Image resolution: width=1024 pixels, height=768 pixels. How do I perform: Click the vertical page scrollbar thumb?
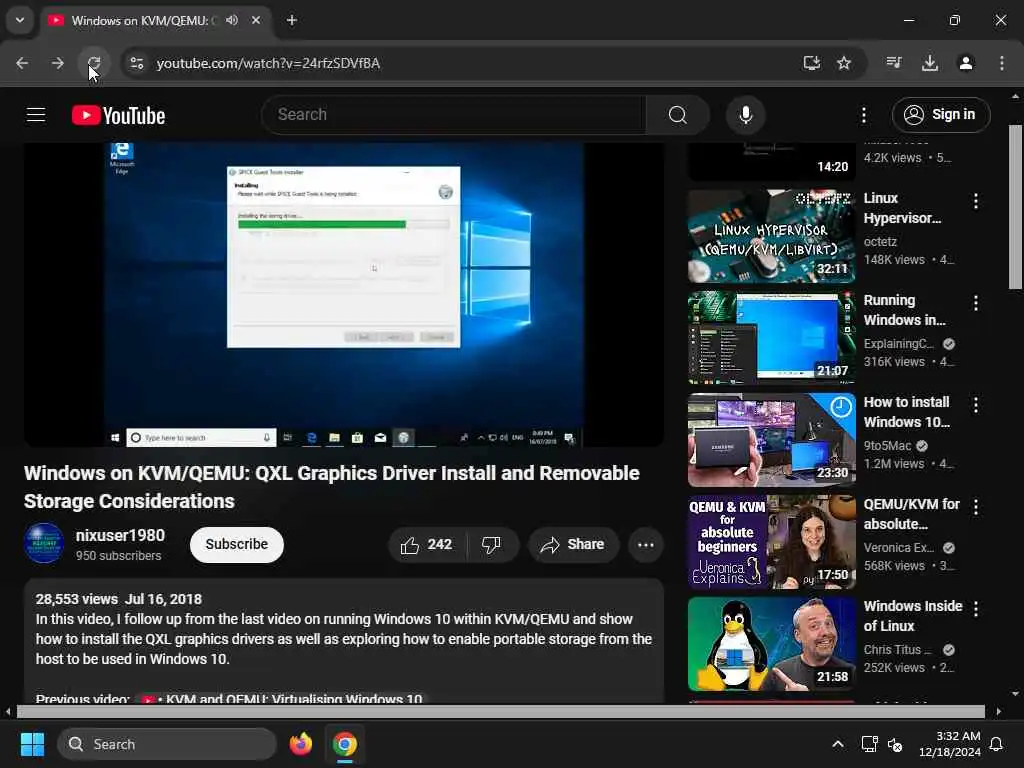(x=1015, y=207)
